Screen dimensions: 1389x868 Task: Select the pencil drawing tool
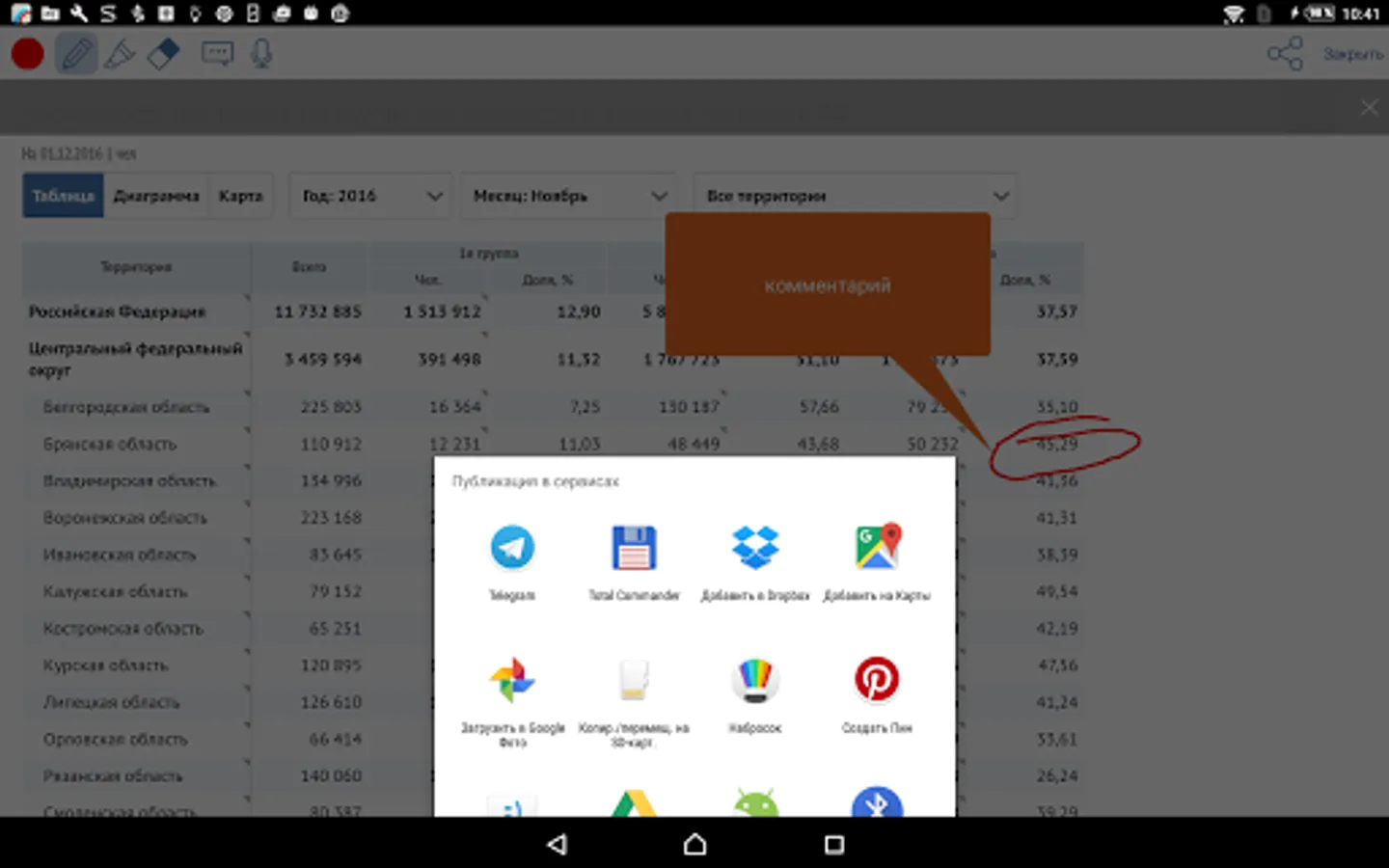pos(76,54)
